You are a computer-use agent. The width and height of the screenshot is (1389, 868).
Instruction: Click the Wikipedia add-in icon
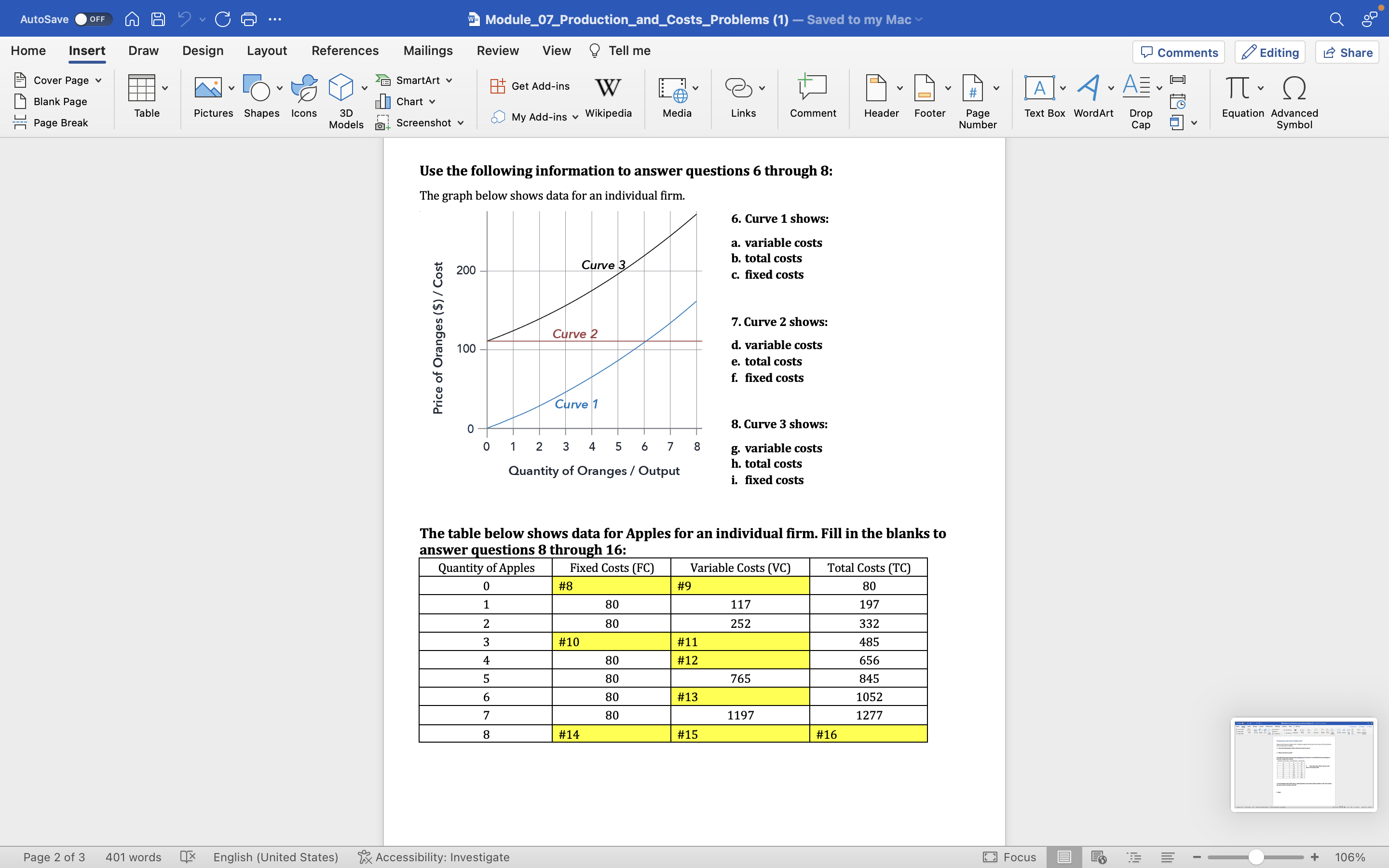click(608, 89)
